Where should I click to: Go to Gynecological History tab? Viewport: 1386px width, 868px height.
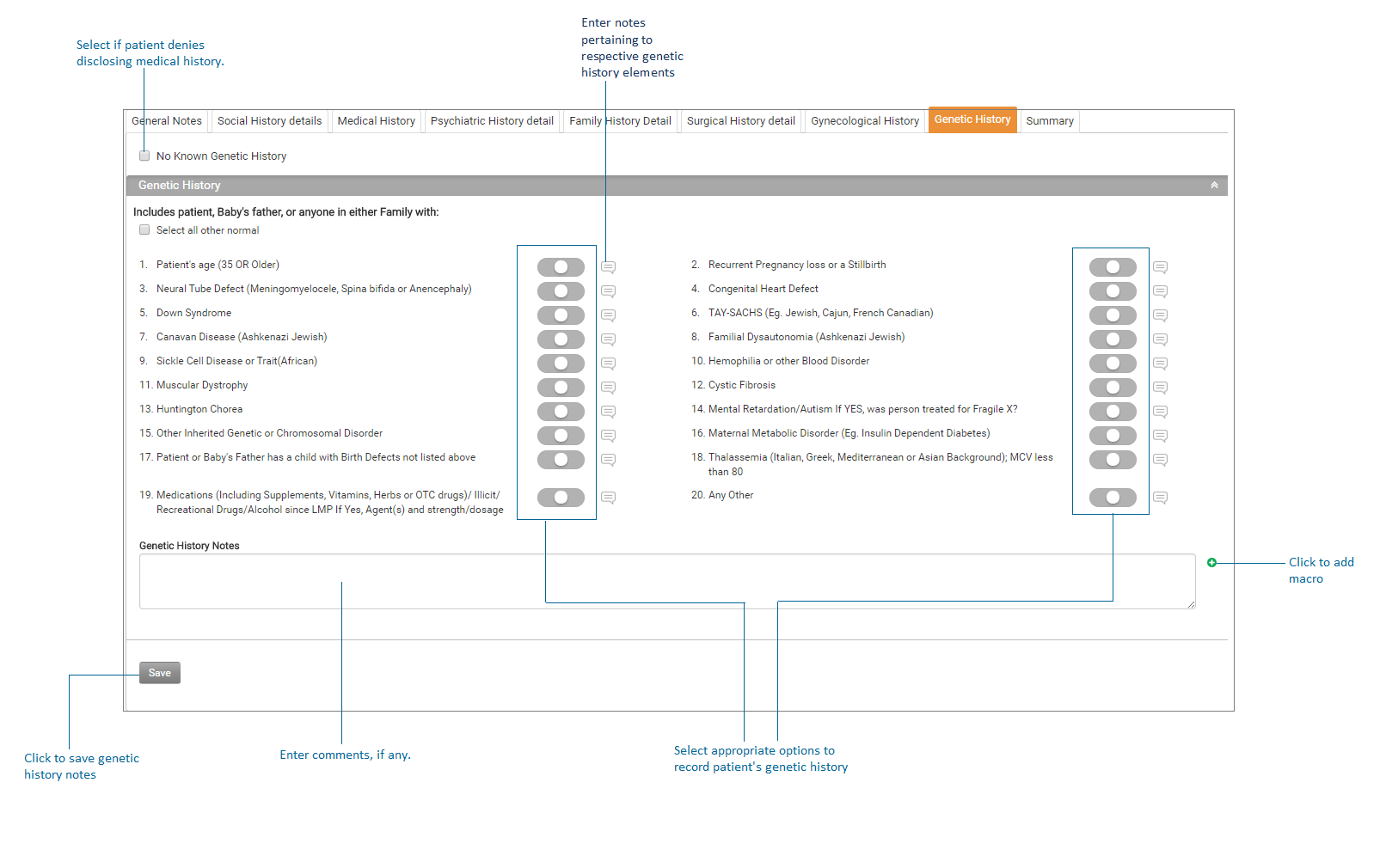point(864,121)
